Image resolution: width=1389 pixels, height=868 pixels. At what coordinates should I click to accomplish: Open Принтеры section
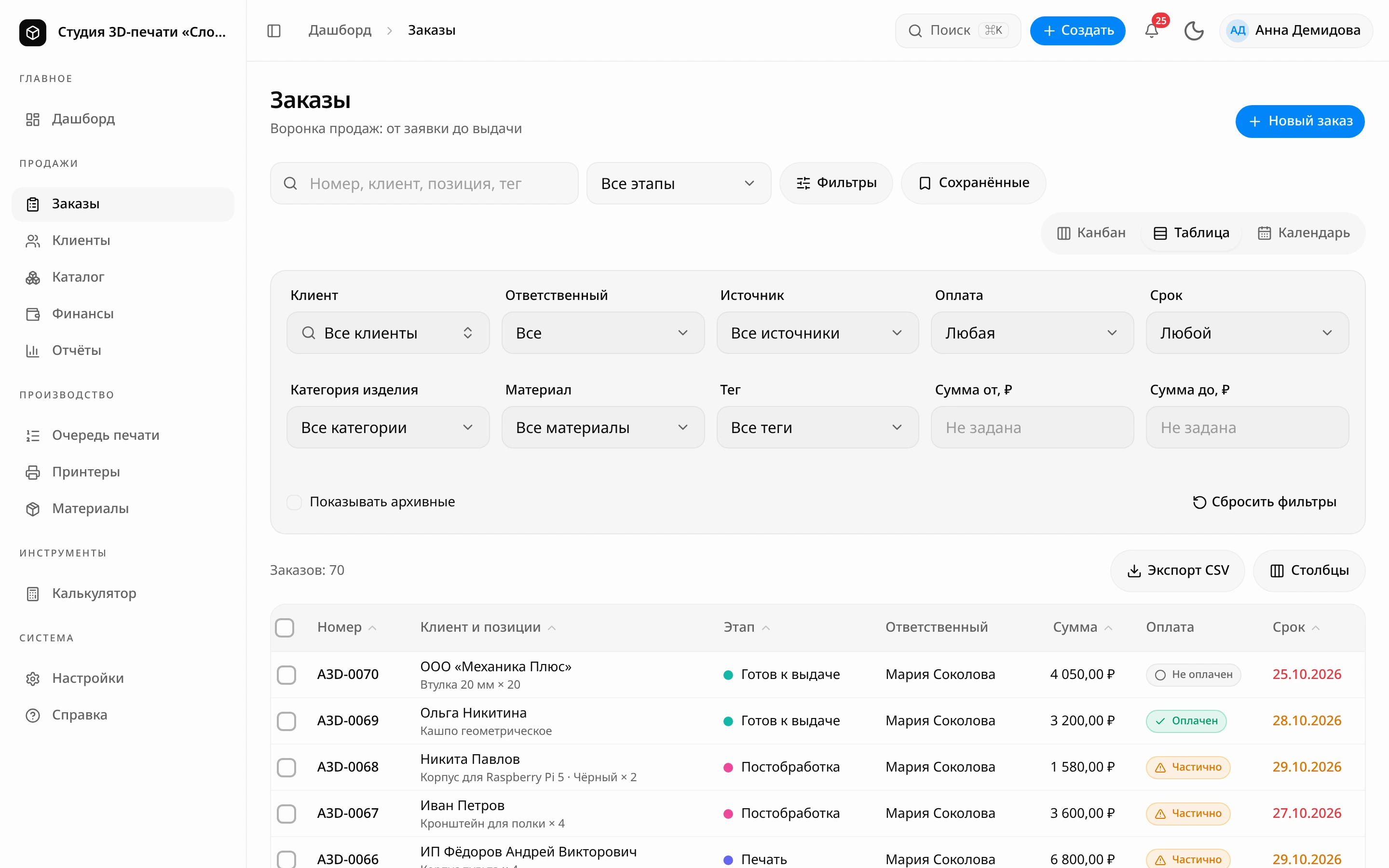click(x=123, y=472)
